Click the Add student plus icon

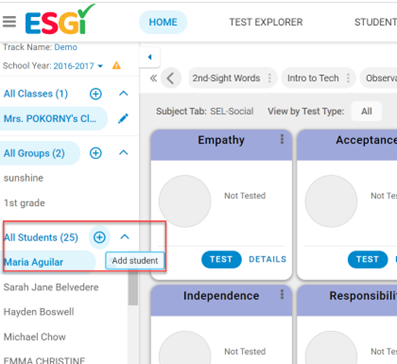tap(99, 237)
